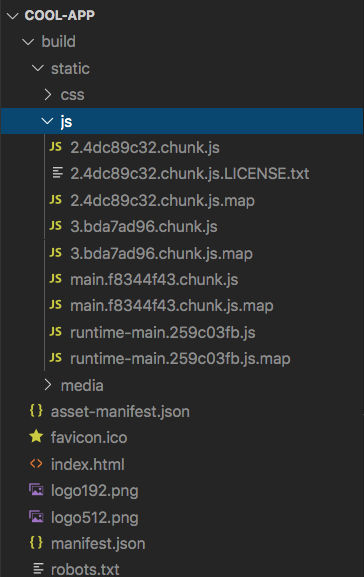
Task: Open main.f8344f43.chunk.js.map file
Action: (172, 306)
